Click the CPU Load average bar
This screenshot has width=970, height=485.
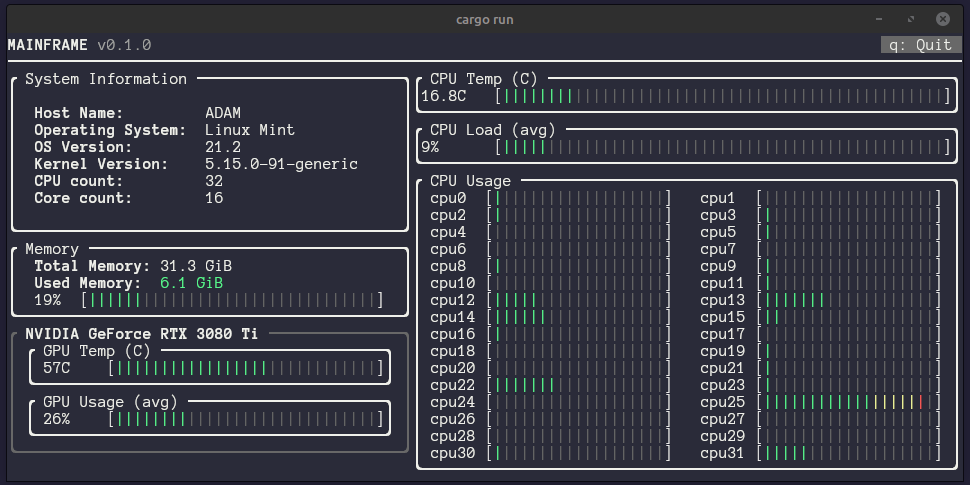click(723, 147)
